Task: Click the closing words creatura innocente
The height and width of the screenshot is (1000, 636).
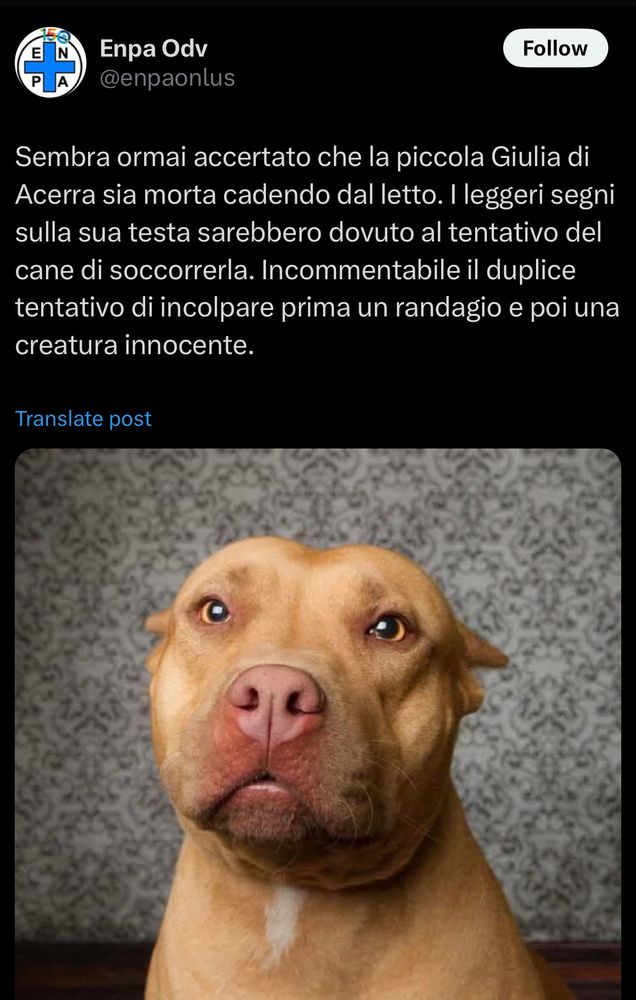Action: point(134,345)
